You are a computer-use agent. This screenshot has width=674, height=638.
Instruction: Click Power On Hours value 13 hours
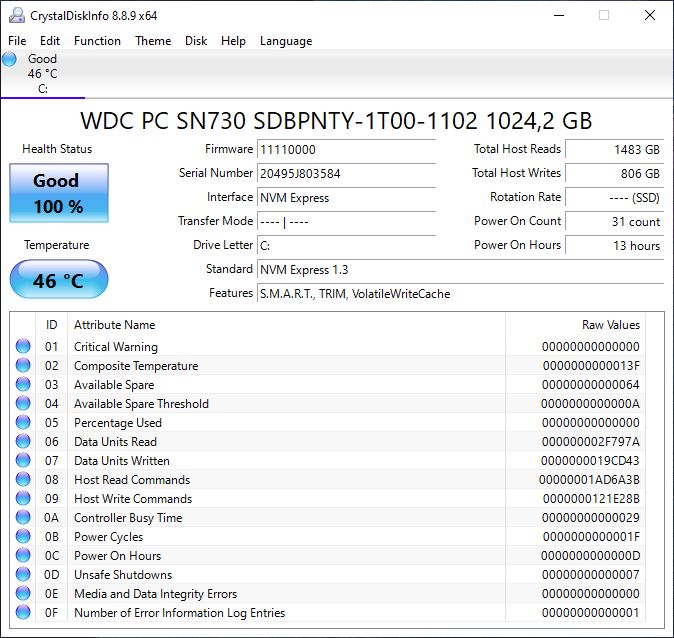tap(615, 246)
